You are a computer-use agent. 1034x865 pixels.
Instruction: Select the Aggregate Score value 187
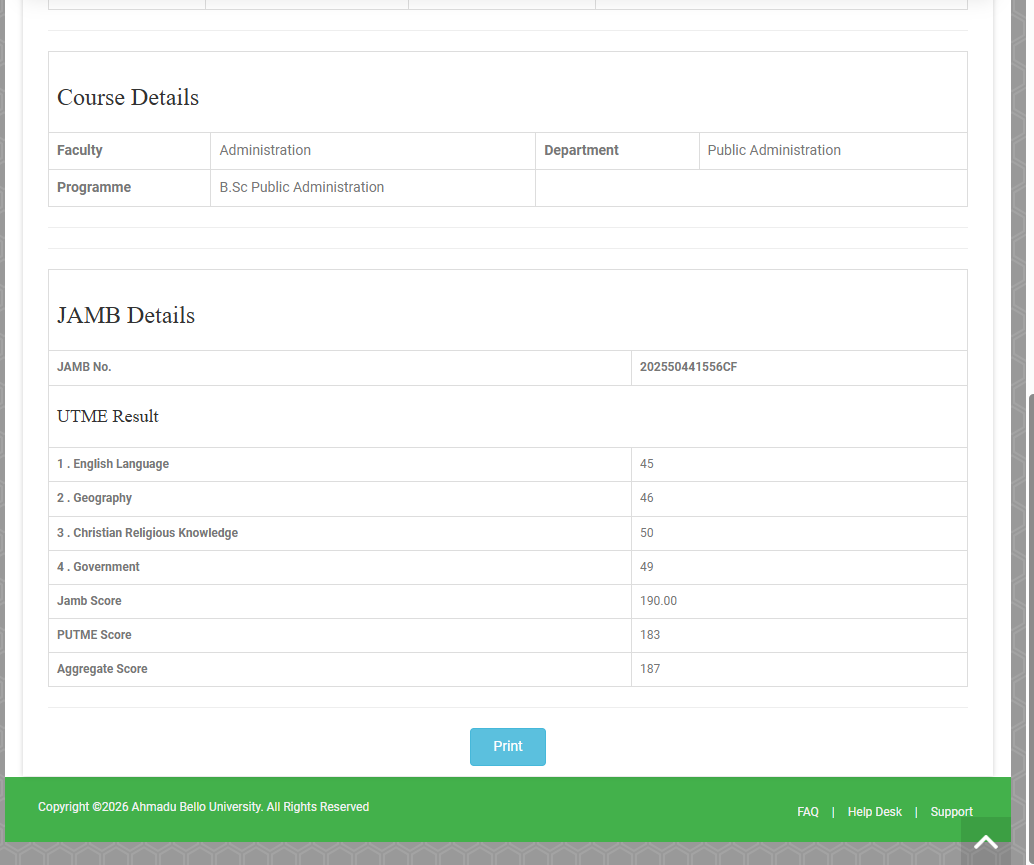(650, 669)
